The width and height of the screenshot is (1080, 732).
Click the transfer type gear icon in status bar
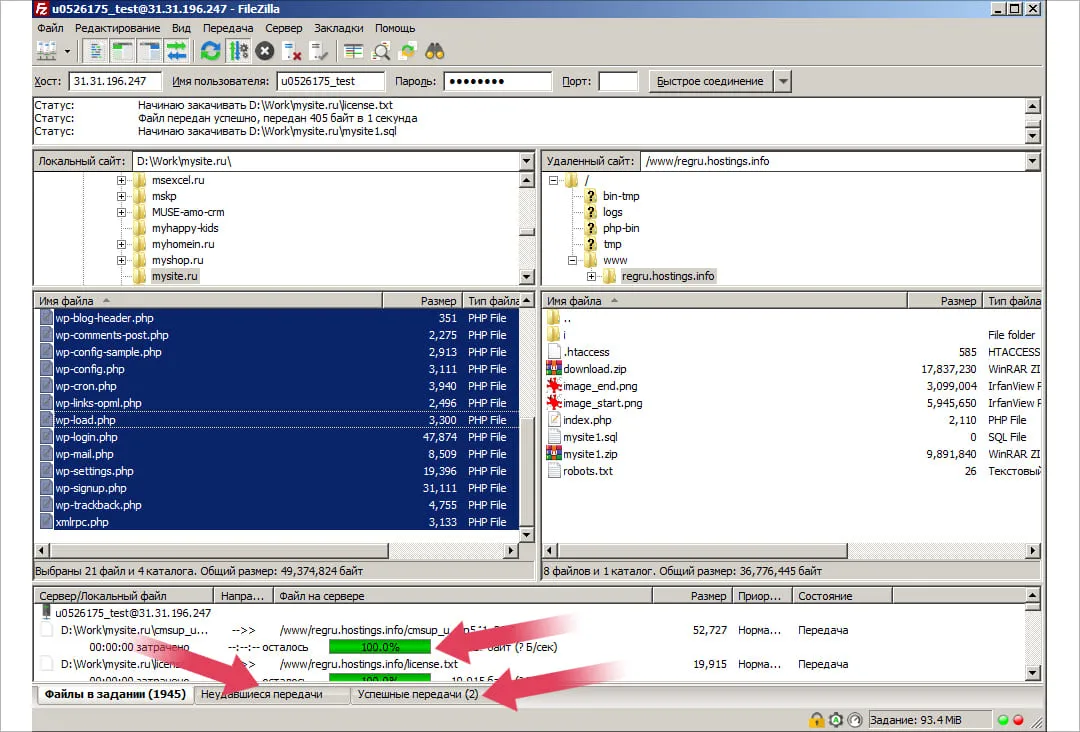(x=835, y=720)
